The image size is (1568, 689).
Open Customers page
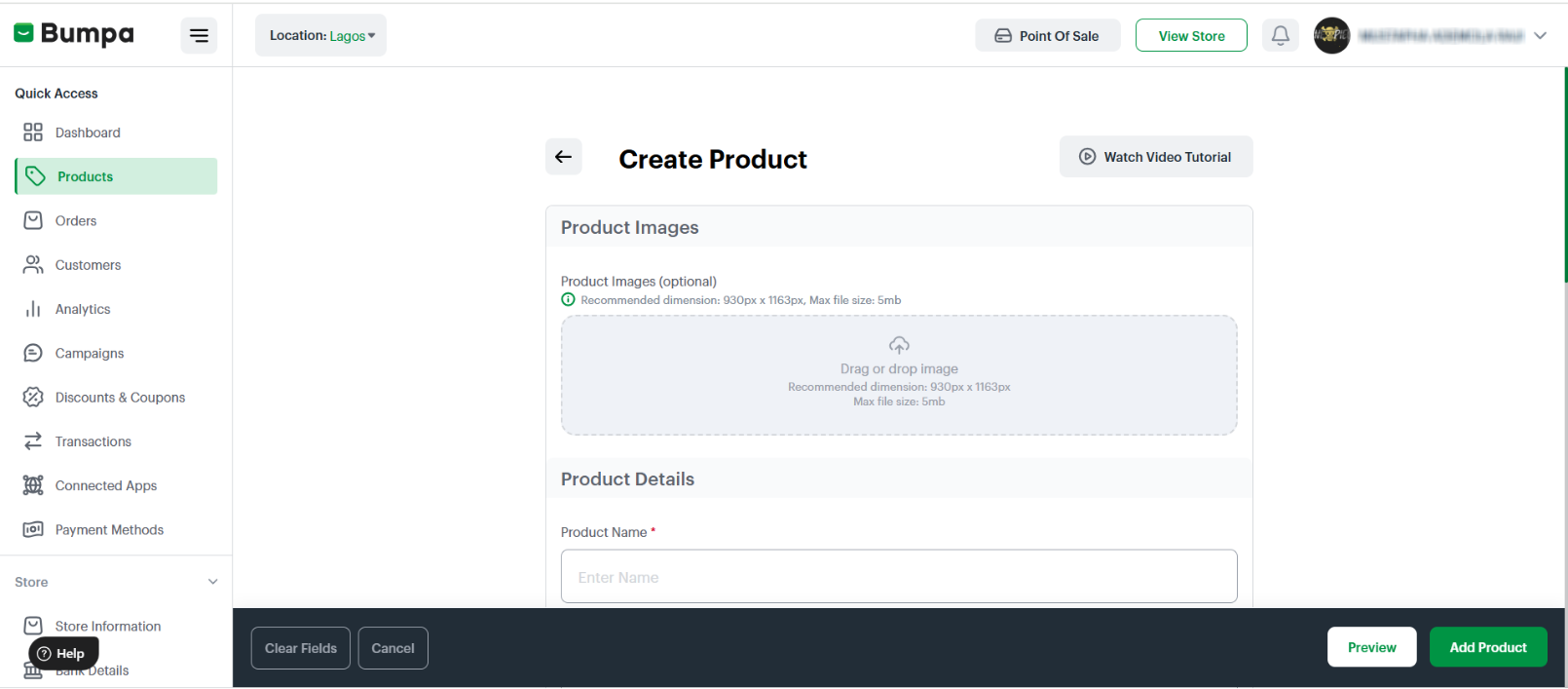[x=88, y=265]
